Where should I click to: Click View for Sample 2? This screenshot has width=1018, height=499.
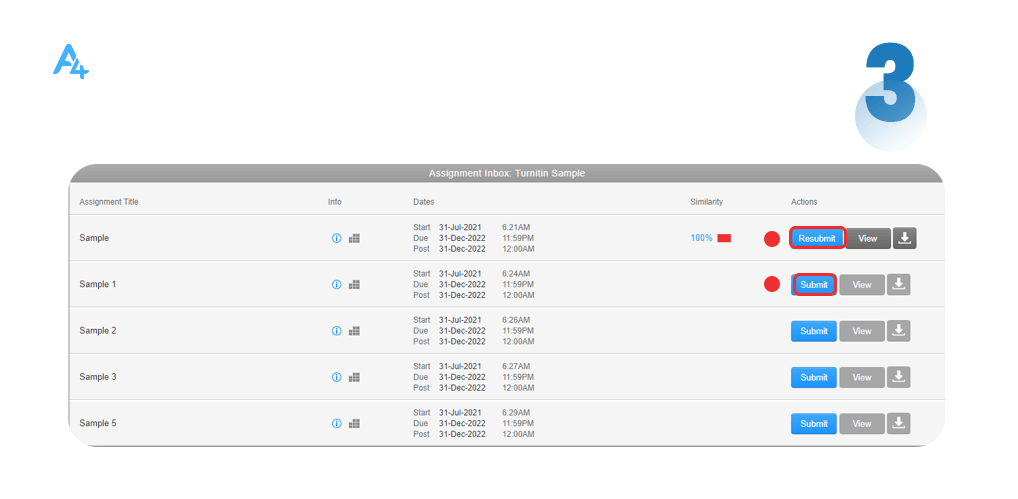click(862, 331)
